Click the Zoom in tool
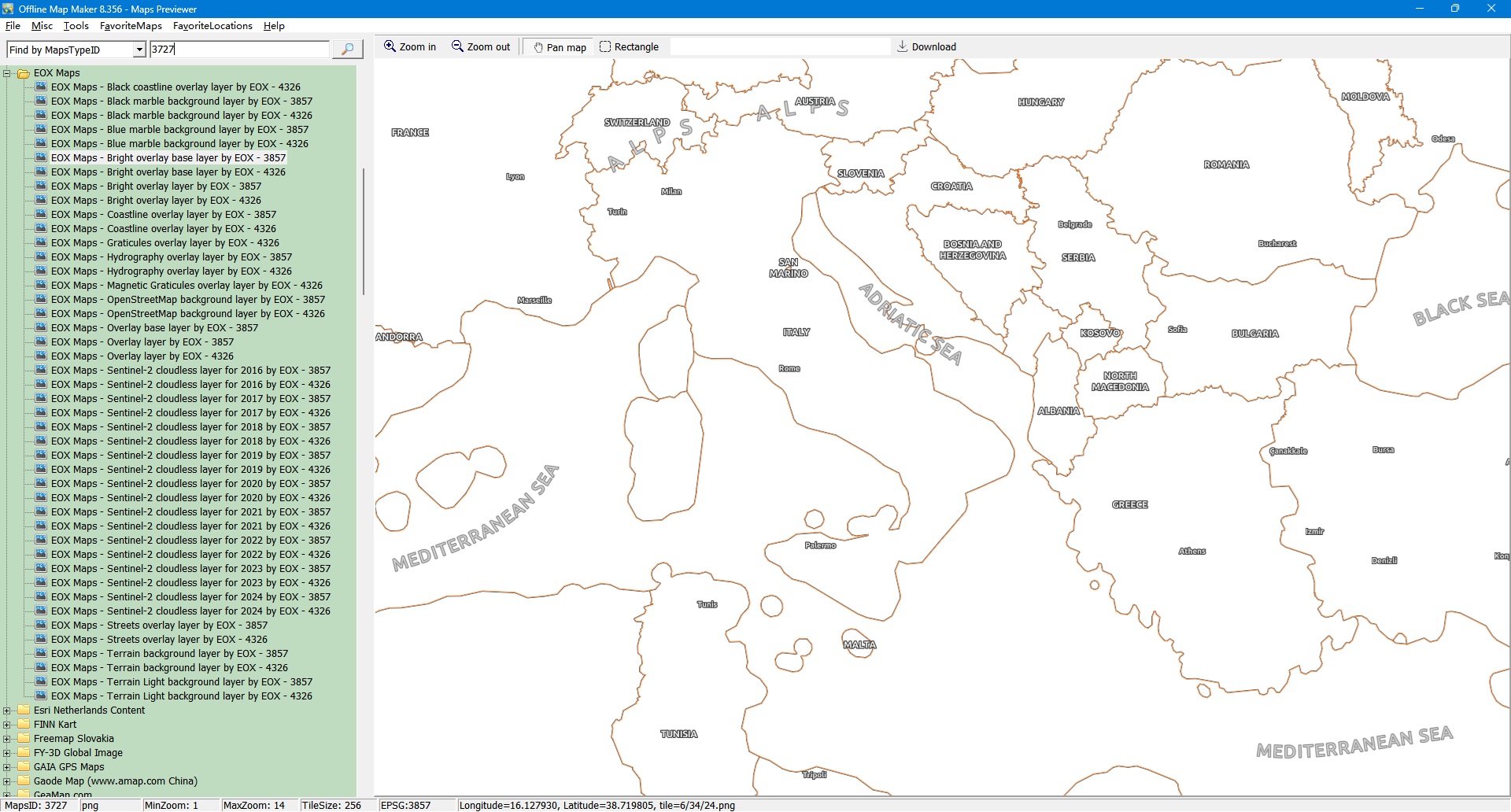The width and height of the screenshot is (1511, 812). (x=410, y=47)
